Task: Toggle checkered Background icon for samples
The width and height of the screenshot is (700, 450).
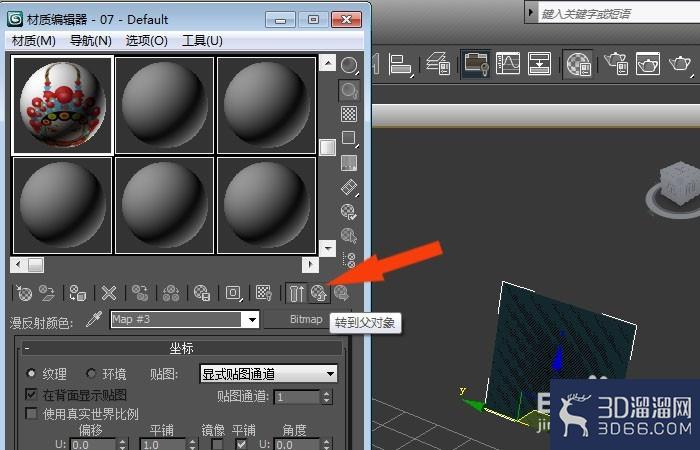Action: pos(349,114)
